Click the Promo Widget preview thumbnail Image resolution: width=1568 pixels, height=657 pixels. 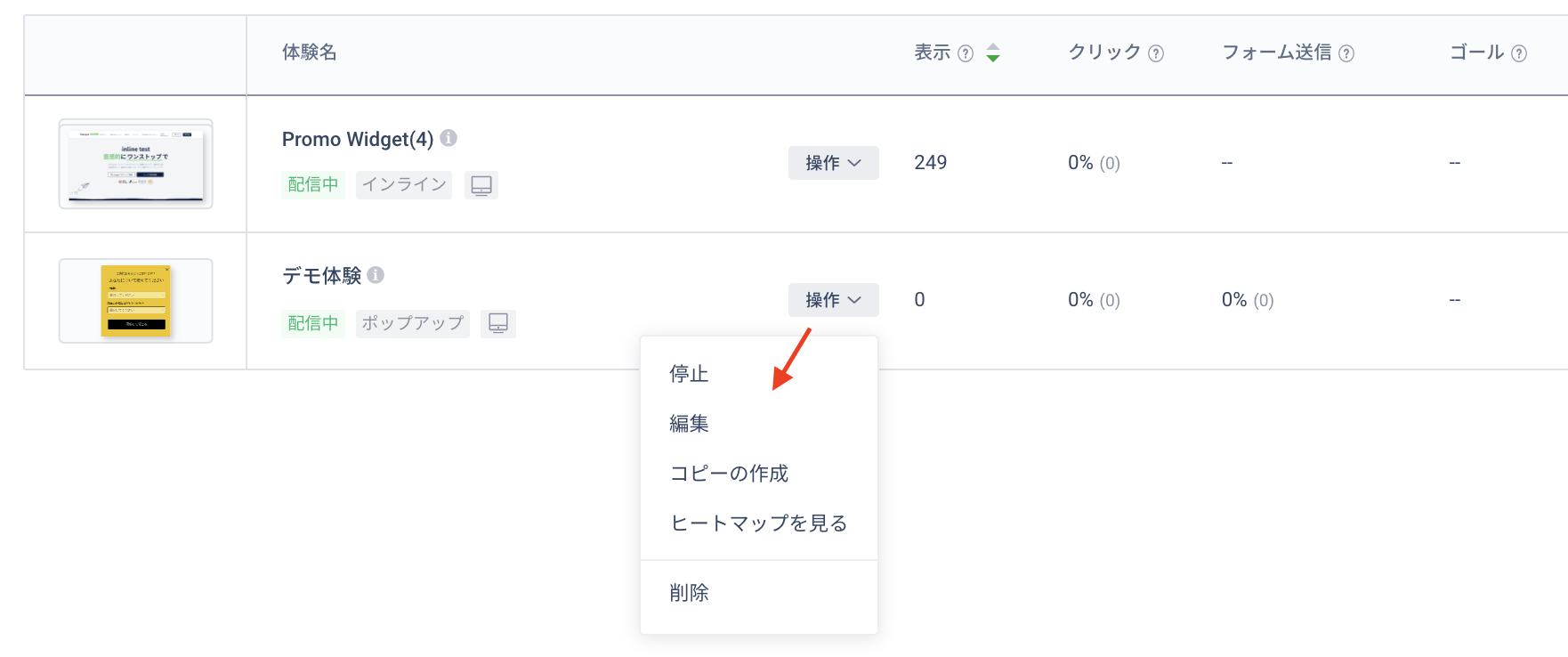(135, 164)
